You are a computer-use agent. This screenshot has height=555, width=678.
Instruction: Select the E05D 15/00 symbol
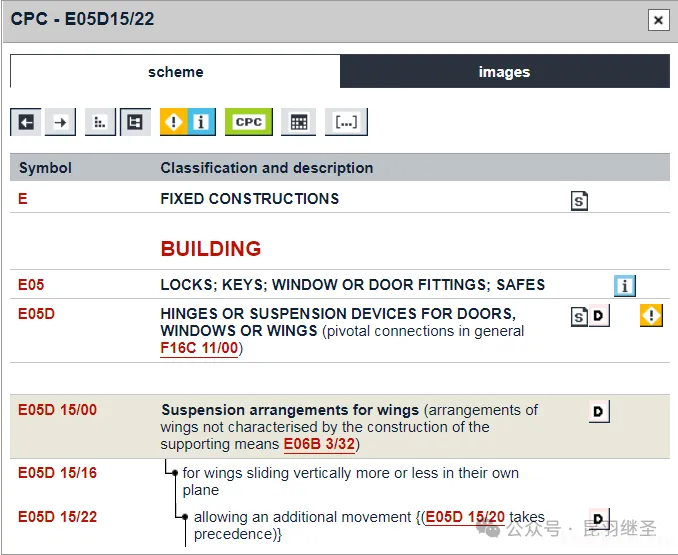[x=57, y=410]
